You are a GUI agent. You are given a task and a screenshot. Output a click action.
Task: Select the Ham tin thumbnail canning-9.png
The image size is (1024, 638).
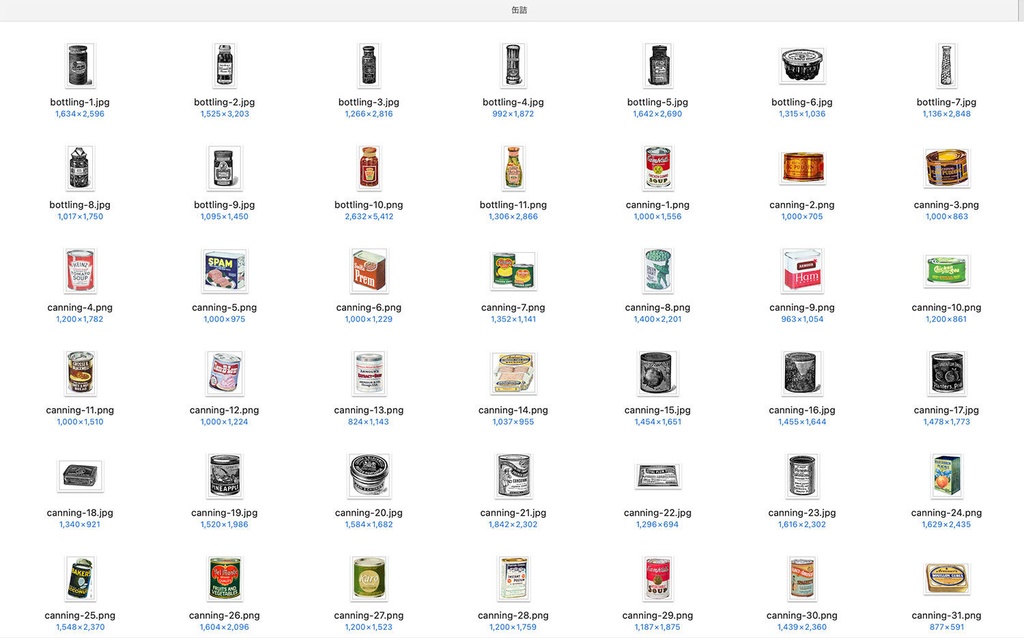[802, 271]
